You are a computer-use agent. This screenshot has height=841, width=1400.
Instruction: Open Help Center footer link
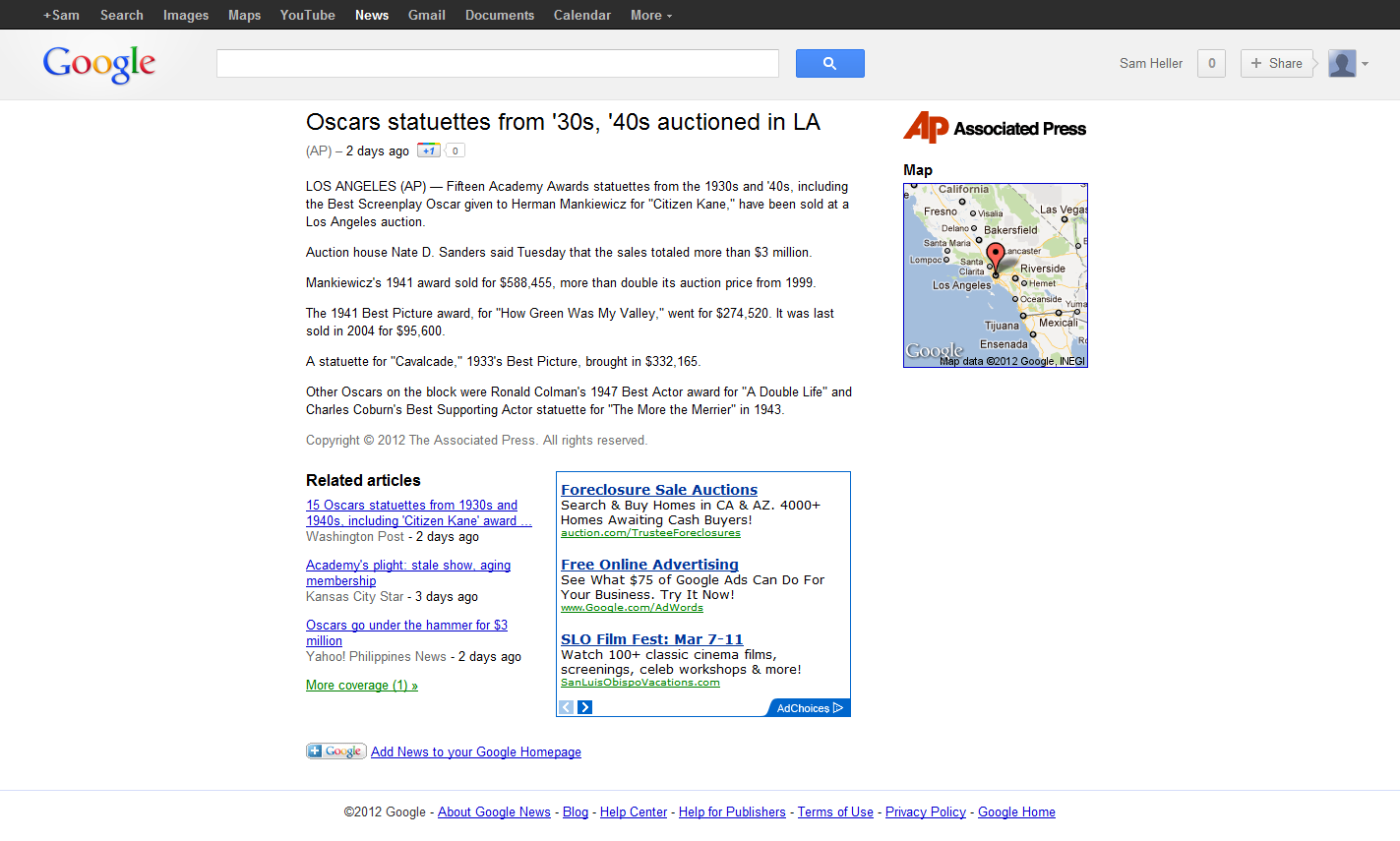(634, 812)
